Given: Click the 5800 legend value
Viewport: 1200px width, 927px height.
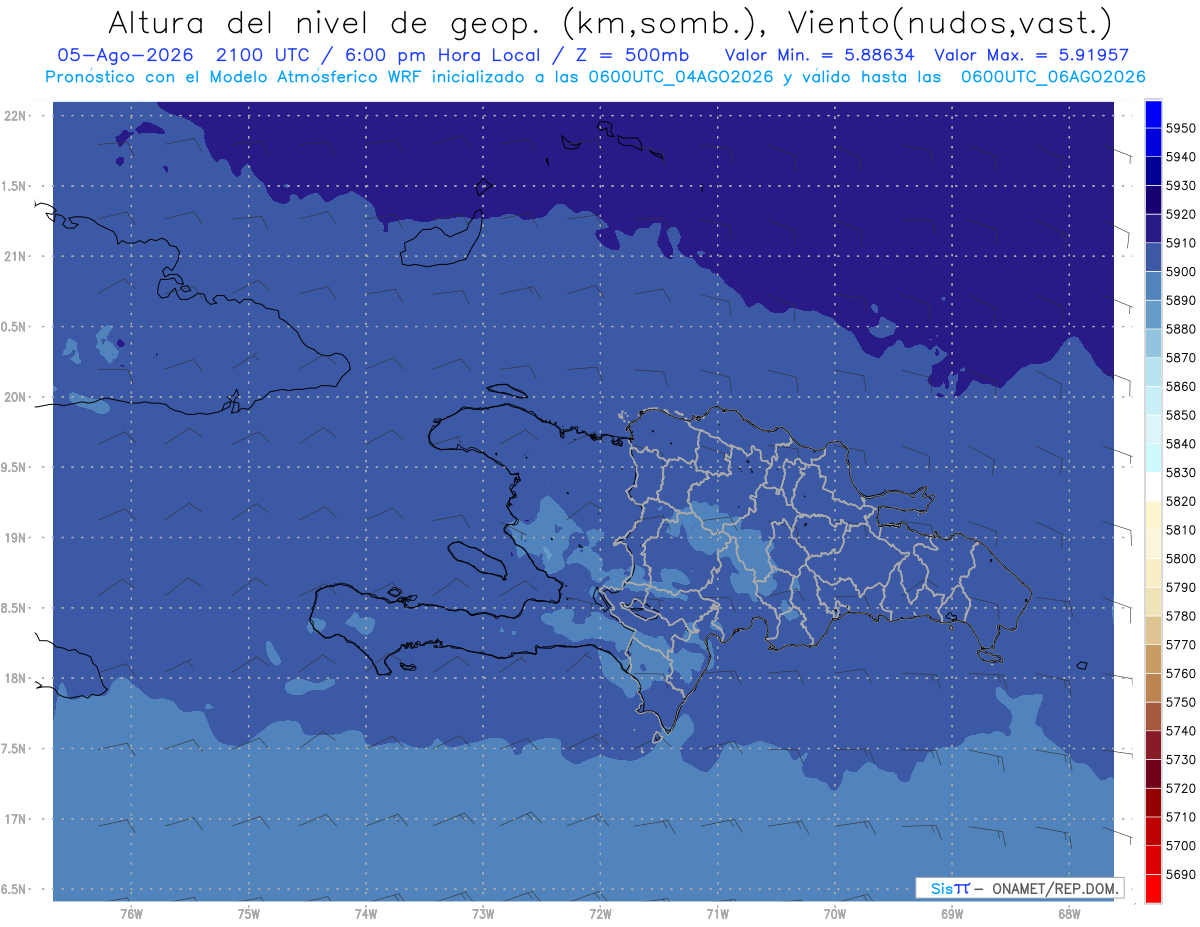Looking at the screenshot, I should click(1181, 558).
